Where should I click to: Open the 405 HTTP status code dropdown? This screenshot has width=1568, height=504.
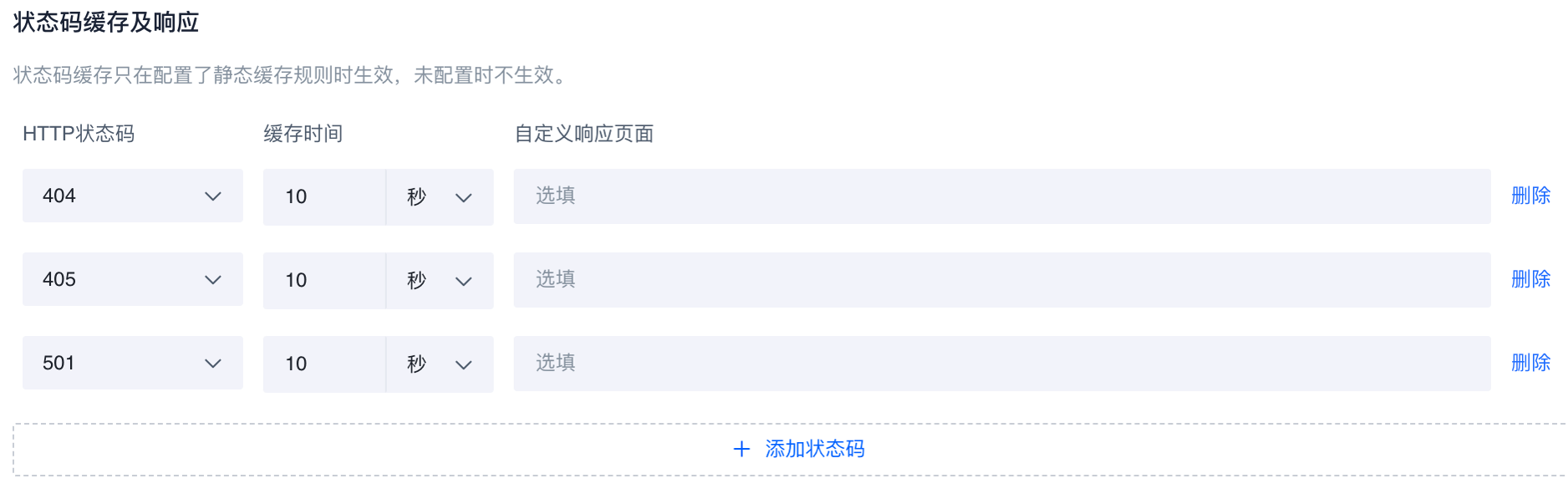pos(132,279)
